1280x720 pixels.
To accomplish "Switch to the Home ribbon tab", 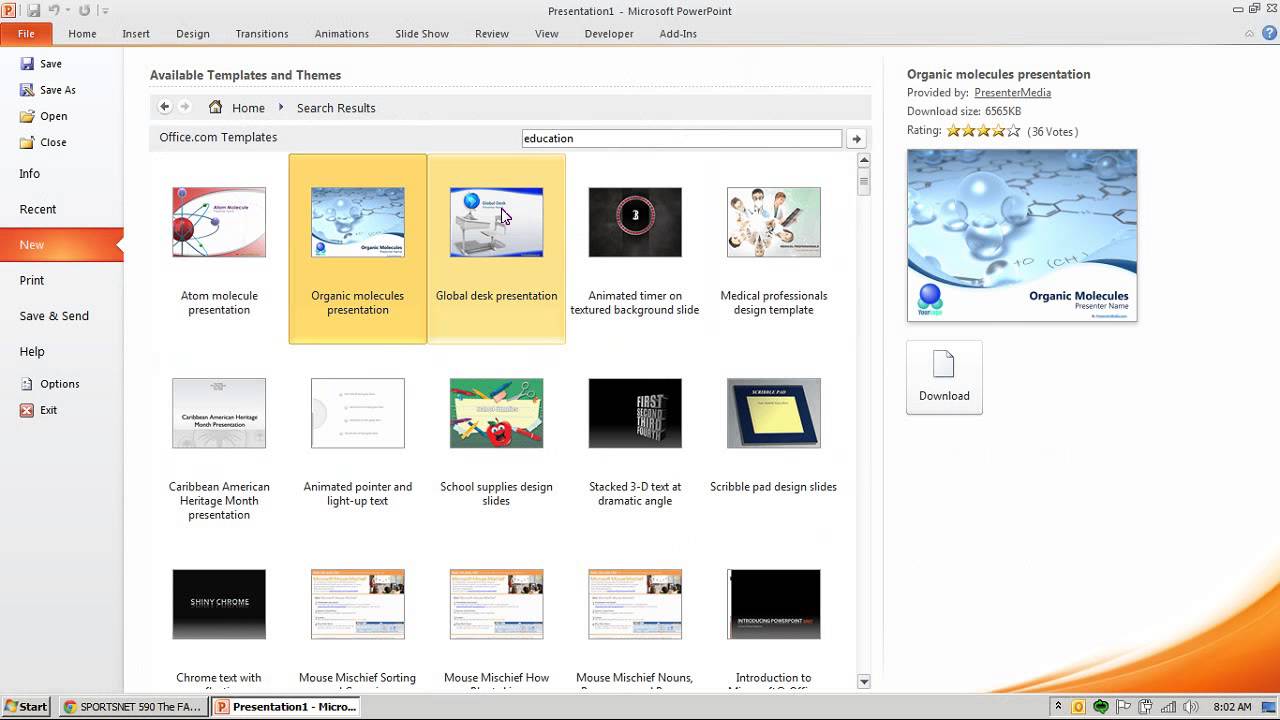I will [x=82, y=34].
